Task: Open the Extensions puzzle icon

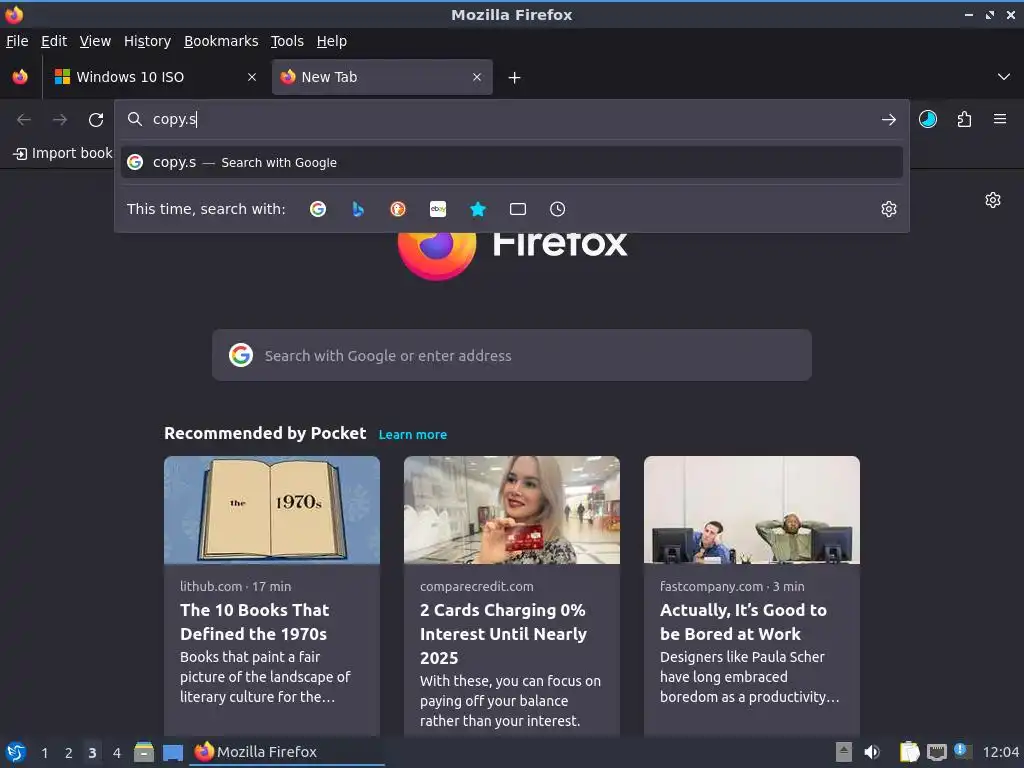Action: pos(964,120)
